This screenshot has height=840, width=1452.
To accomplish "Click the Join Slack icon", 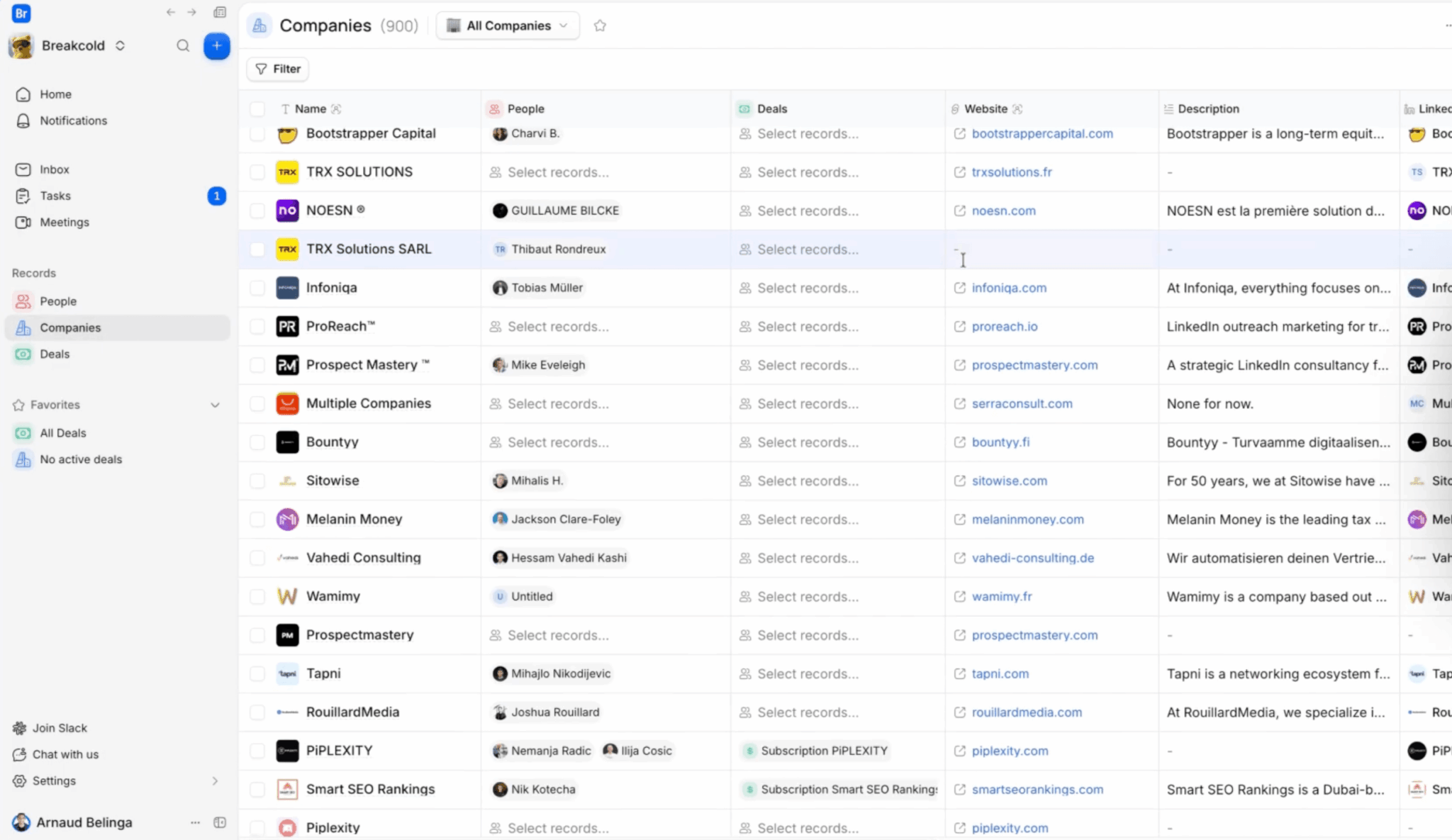I will 19,728.
